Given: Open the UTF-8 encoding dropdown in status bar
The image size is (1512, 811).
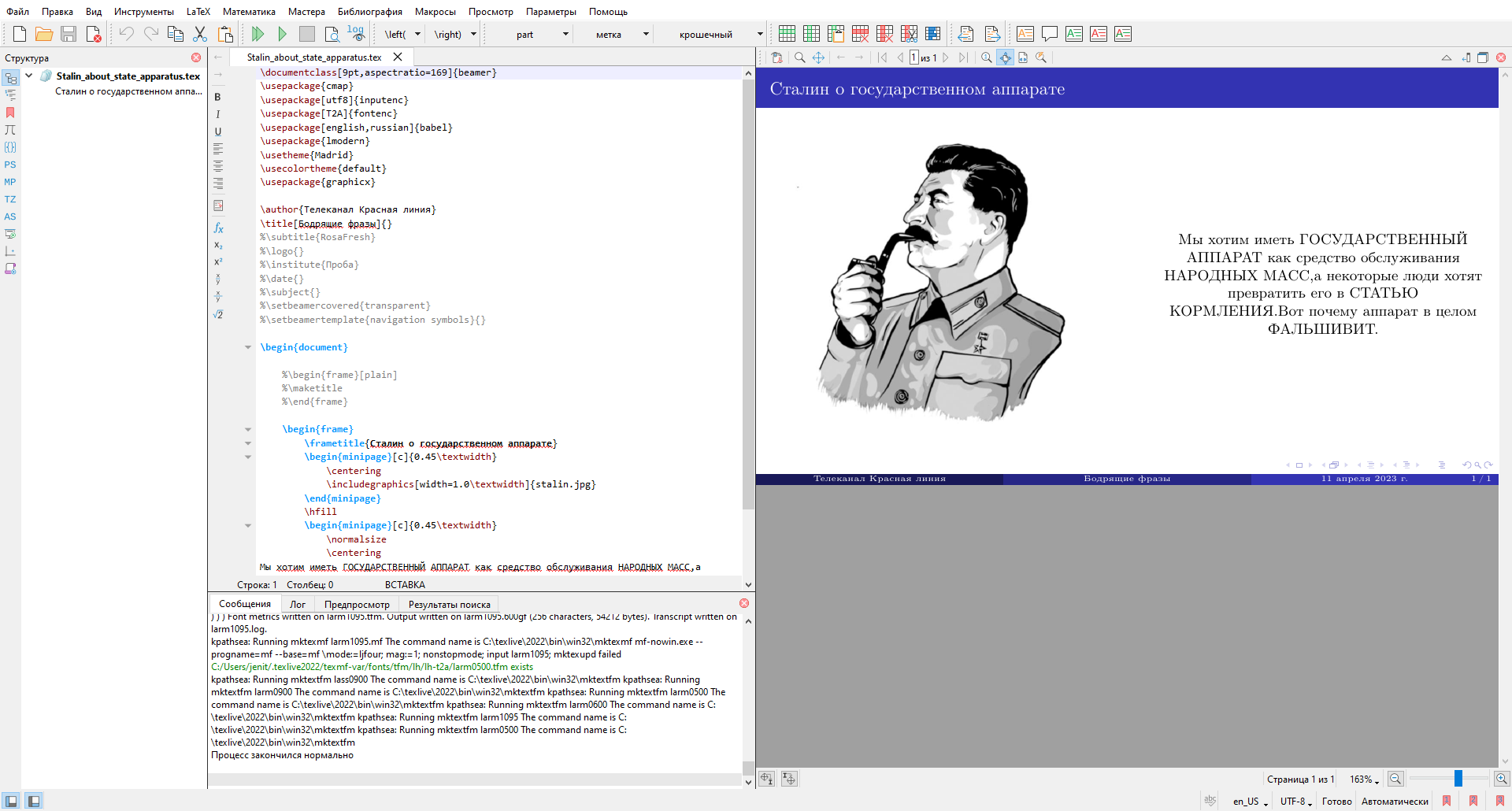Looking at the screenshot, I should point(1295,802).
